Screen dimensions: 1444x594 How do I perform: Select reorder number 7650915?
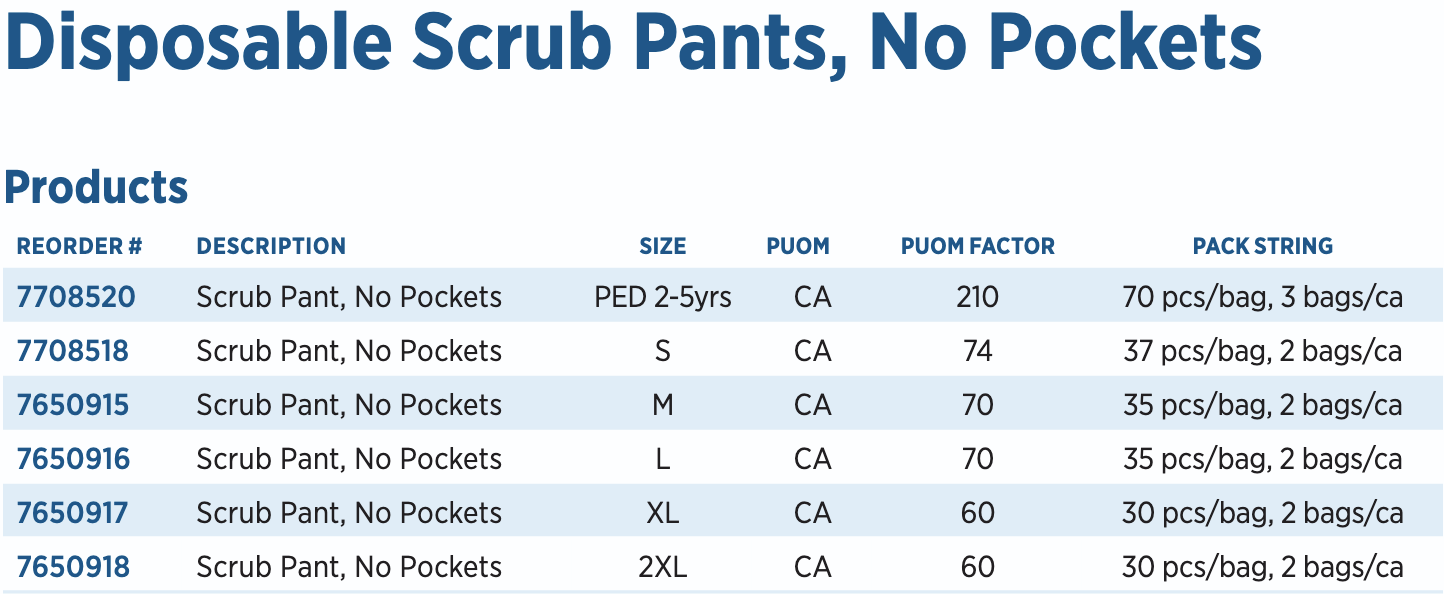[x=73, y=405]
